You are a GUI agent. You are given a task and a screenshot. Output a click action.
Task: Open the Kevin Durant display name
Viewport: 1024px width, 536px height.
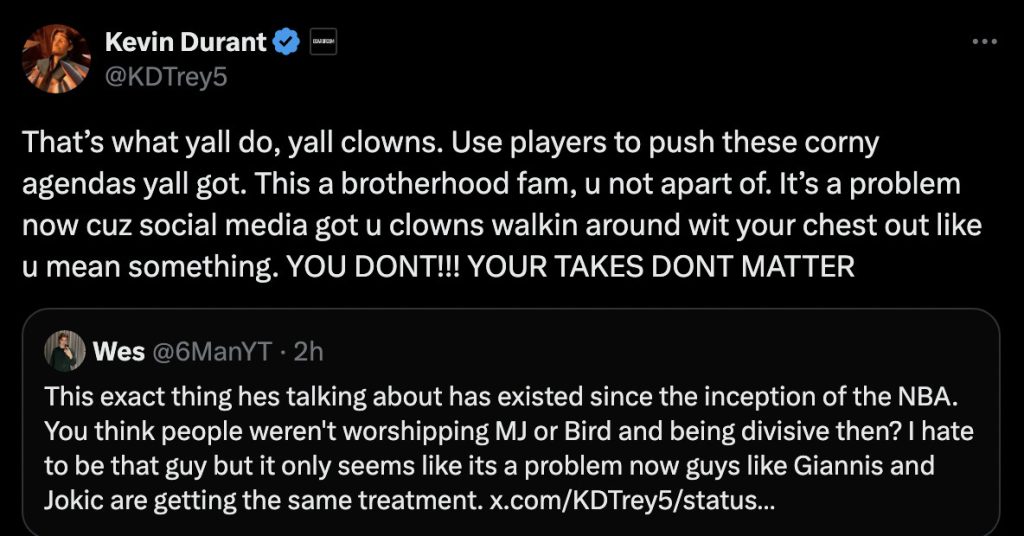coord(187,42)
